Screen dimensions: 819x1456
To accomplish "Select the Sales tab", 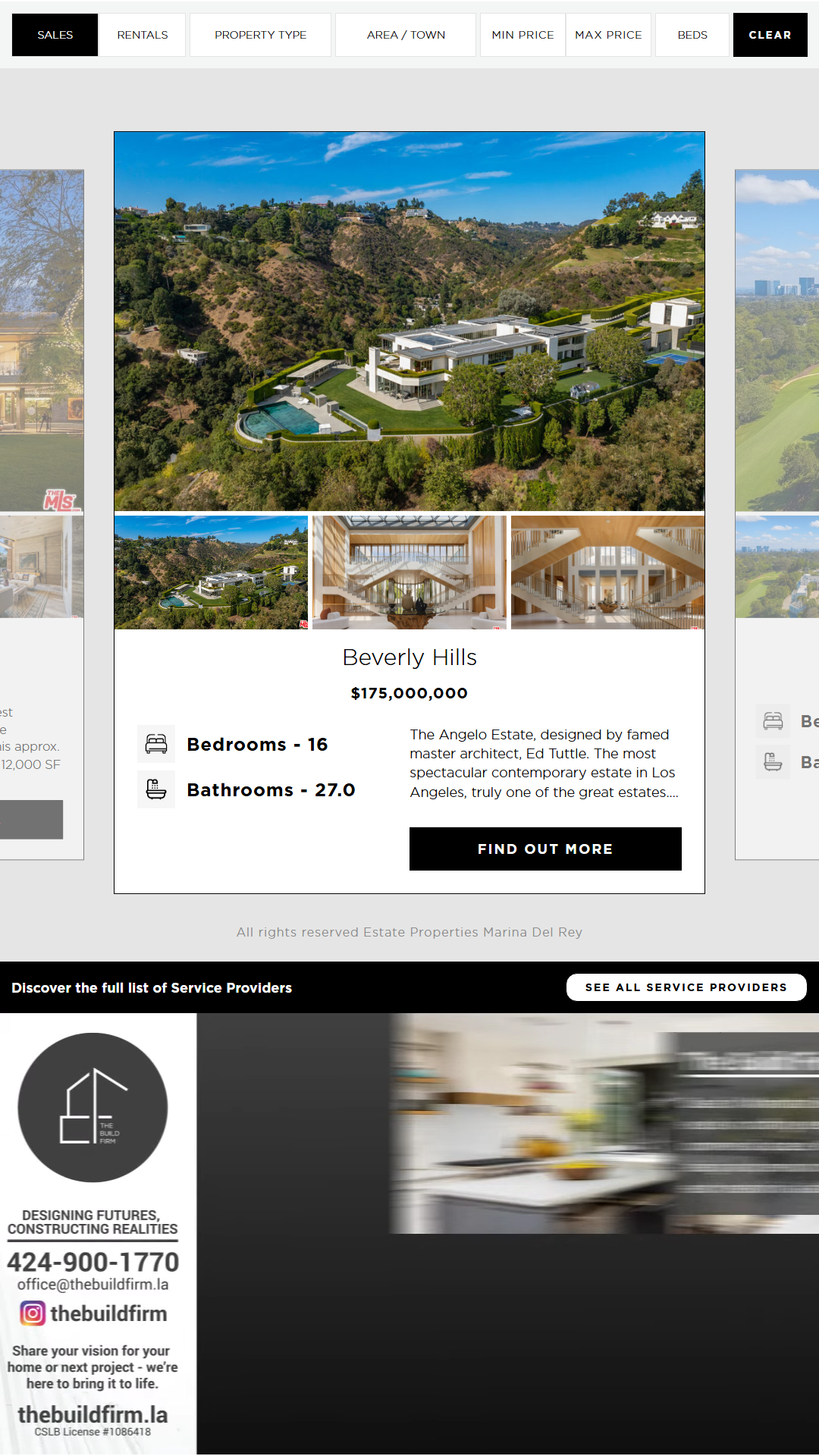I will click(55, 35).
